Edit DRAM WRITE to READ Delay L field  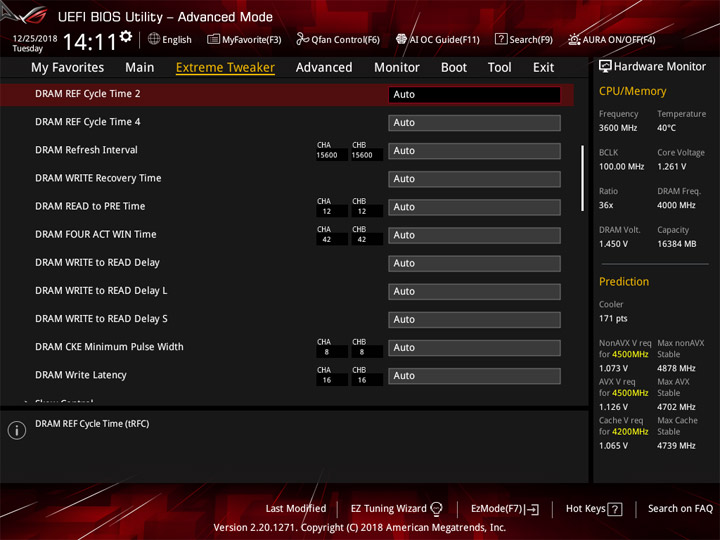(474, 291)
